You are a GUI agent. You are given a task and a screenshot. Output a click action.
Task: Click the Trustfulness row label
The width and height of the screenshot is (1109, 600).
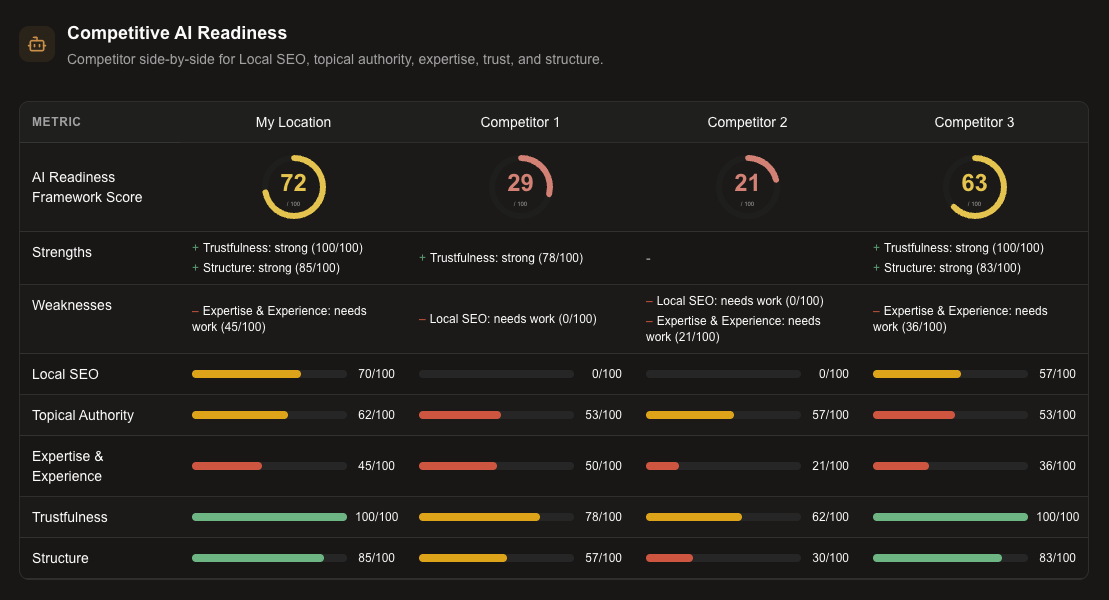(x=69, y=517)
